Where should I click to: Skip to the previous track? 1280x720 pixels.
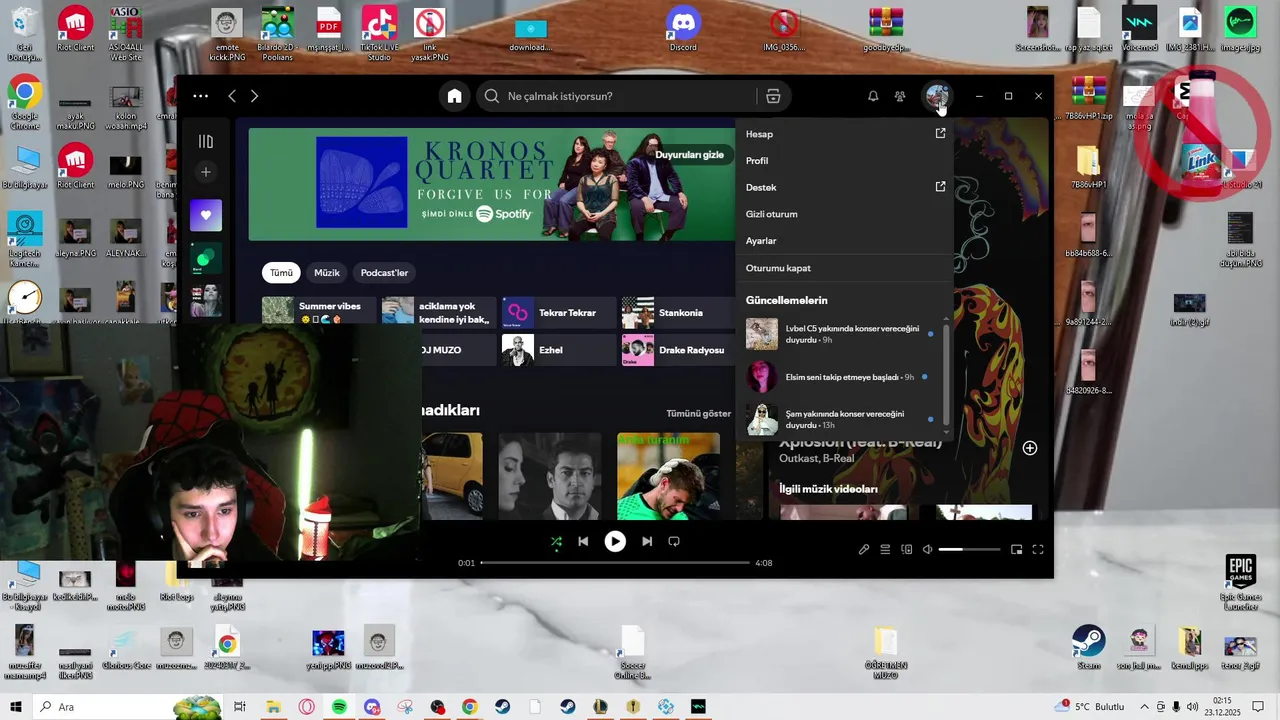coord(583,541)
